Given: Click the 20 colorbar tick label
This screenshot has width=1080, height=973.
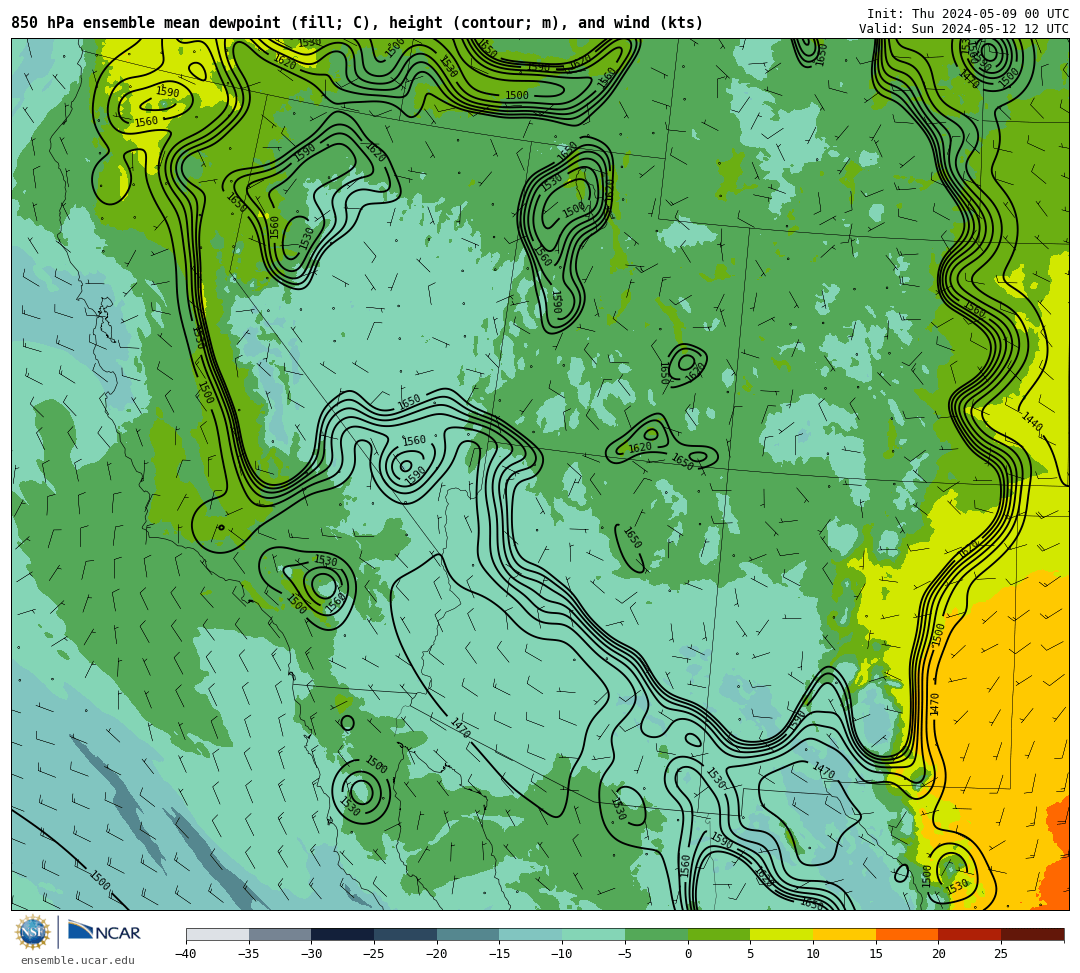Looking at the screenshot, I should pos(939,954).
